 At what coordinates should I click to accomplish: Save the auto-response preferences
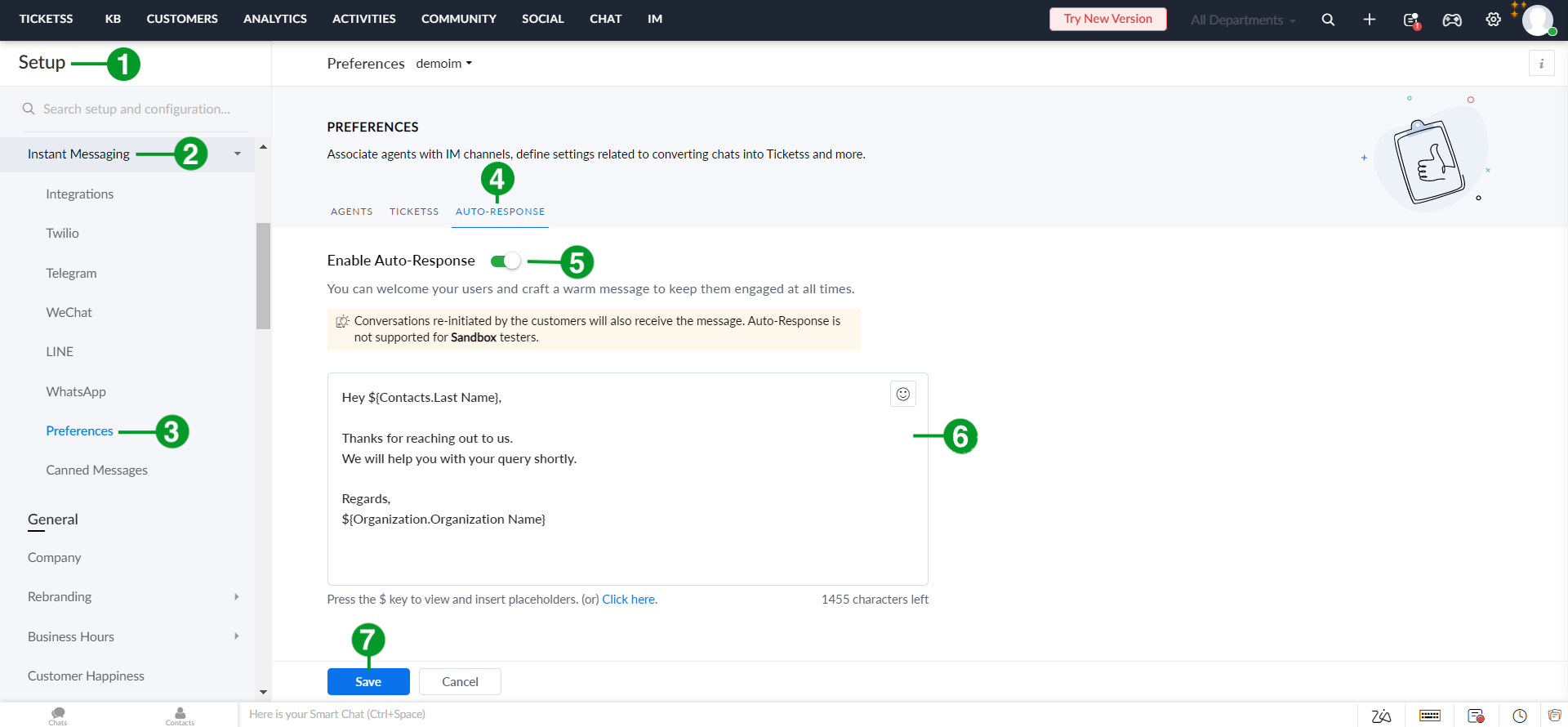(x=368, y=681)
